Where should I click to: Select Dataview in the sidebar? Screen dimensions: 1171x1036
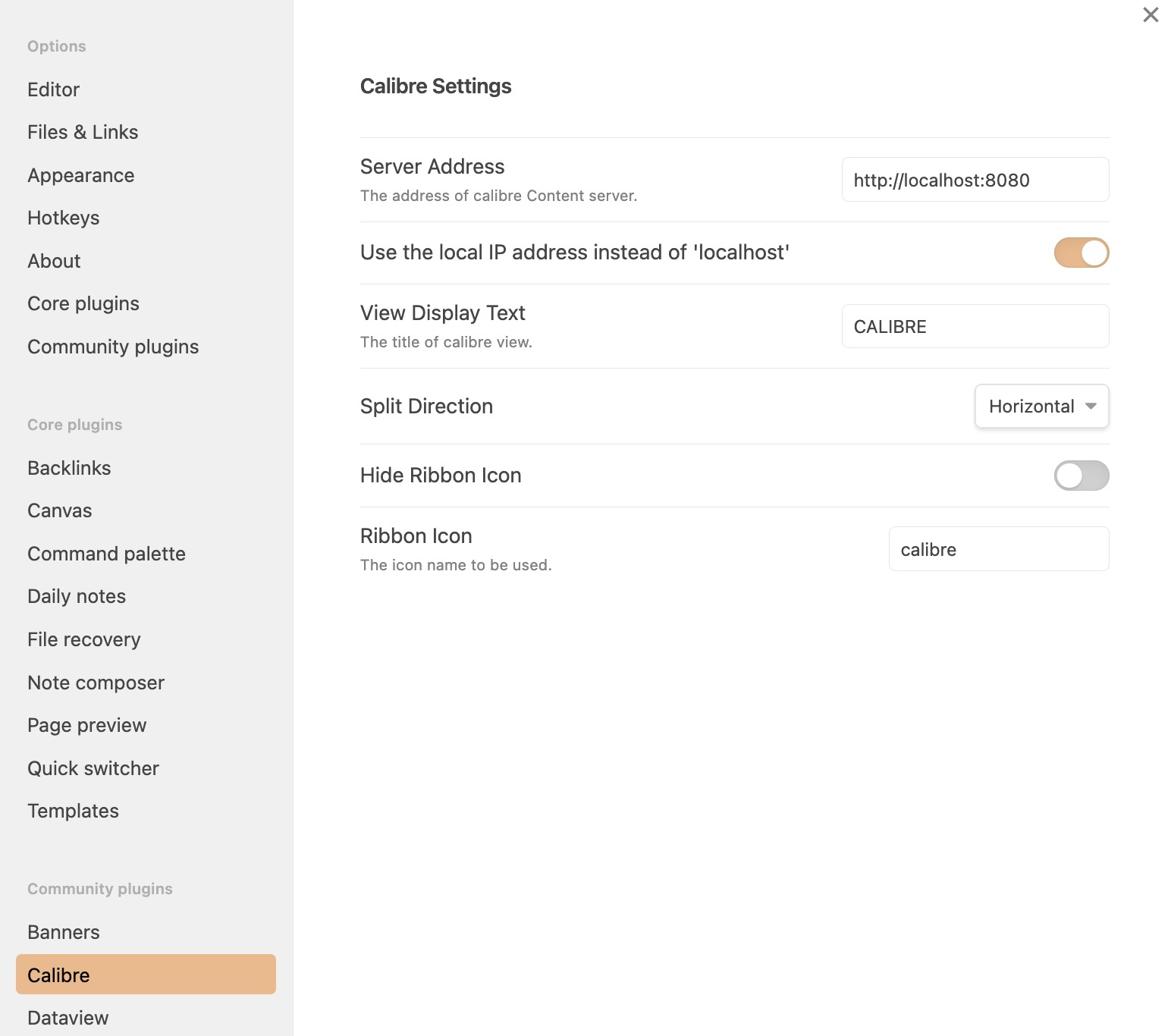67,1018
